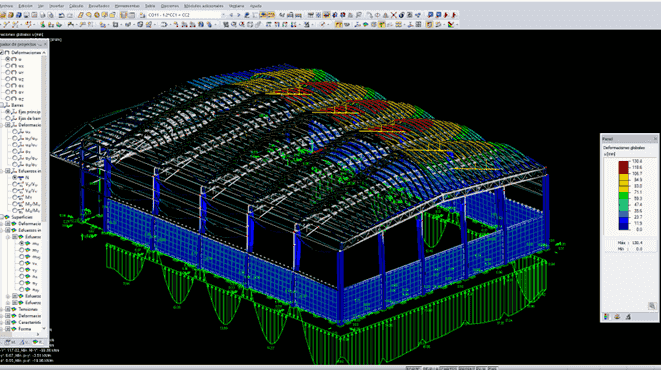Image resolution: width=661 pixels, height=370 pixels.
Task: Click the magnifier icon in Panel corner
Action: [x=652, y=306]
